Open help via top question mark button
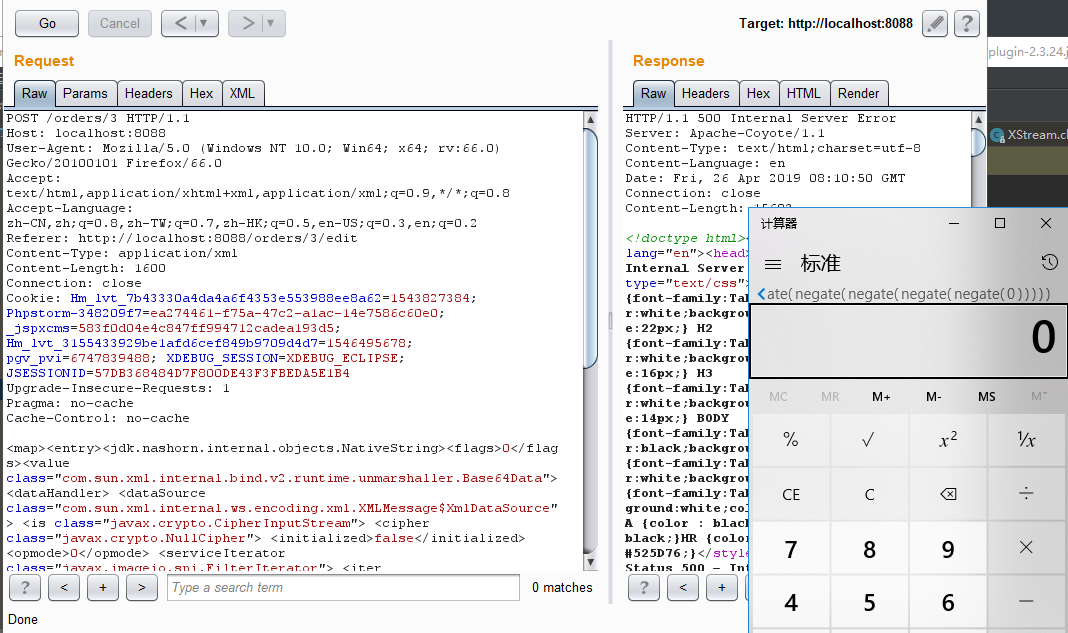This screenshot has height=633, width=1068. (967, 24)
